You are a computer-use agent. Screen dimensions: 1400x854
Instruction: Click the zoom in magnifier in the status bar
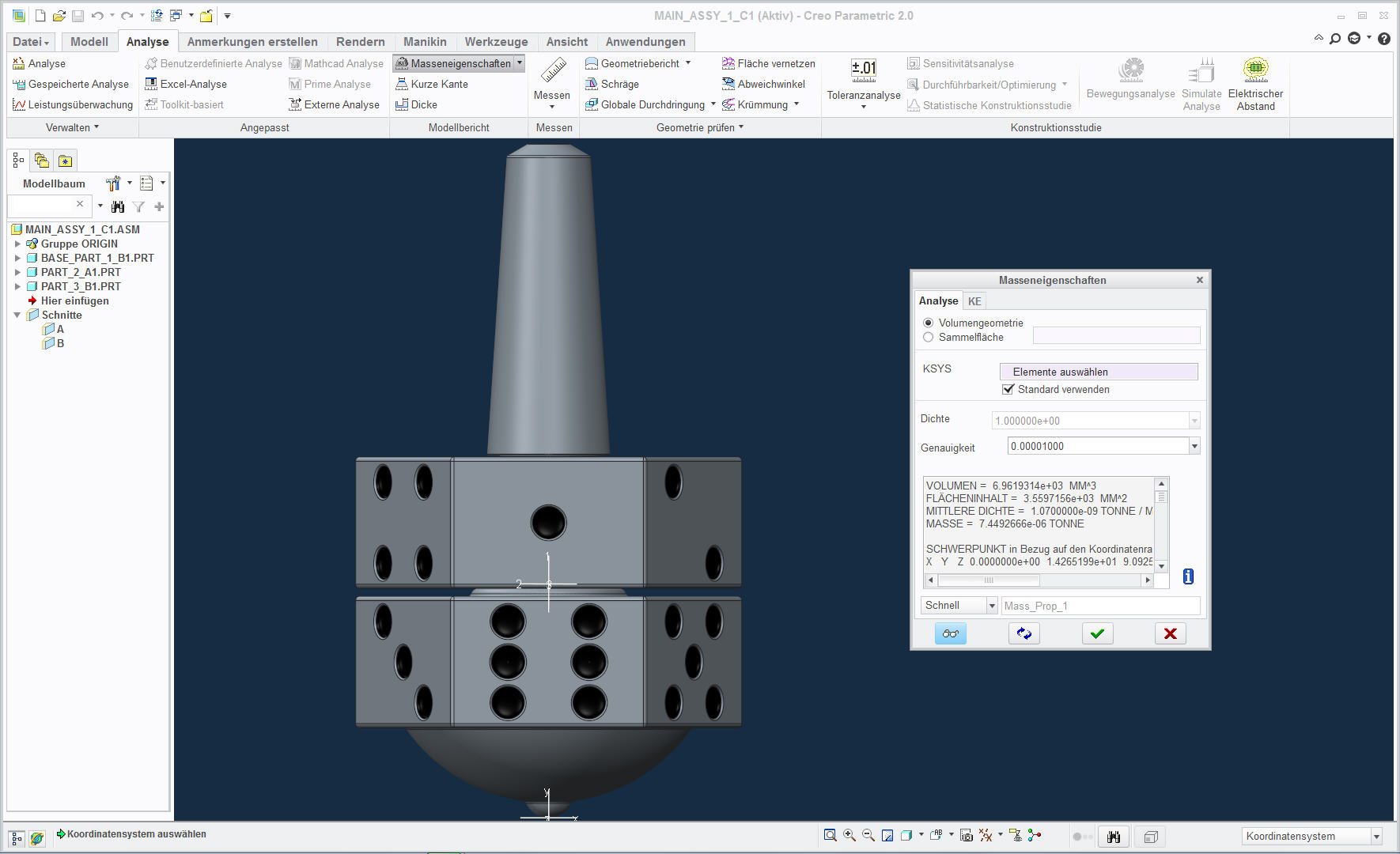tap(849, 835)
